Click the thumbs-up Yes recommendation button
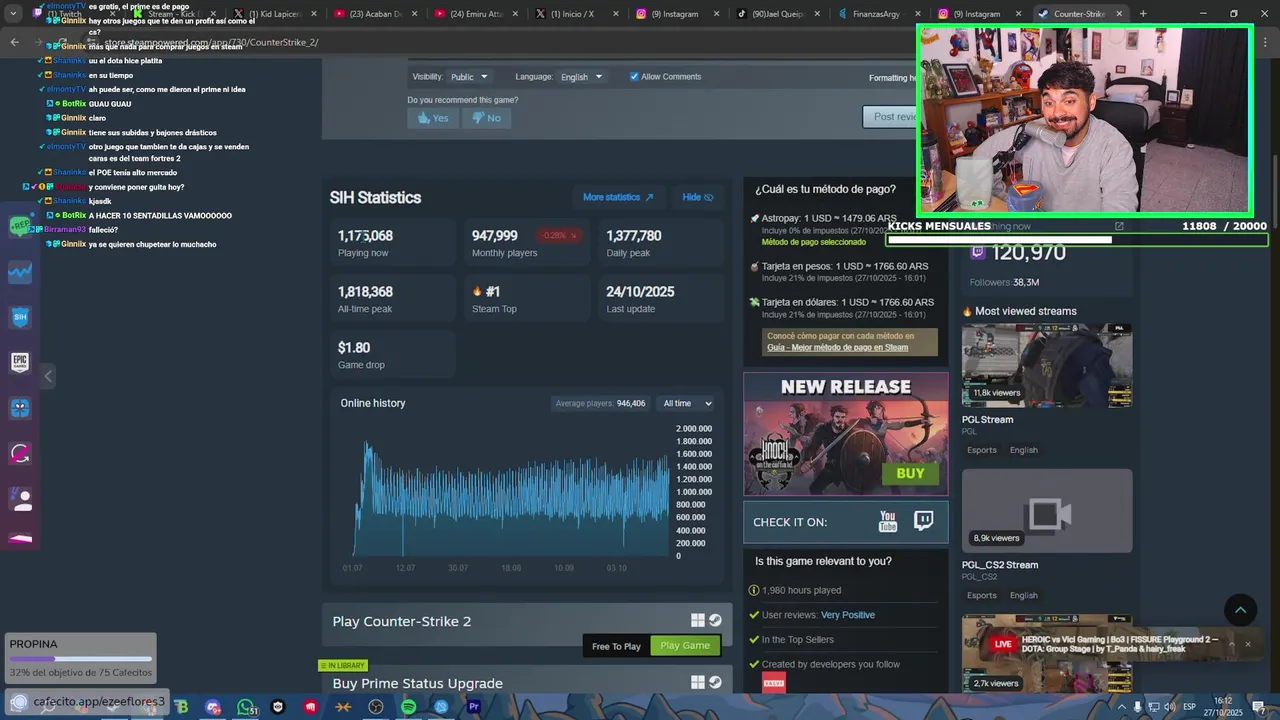Screen dimensions: 1280x720 point(433,118)
